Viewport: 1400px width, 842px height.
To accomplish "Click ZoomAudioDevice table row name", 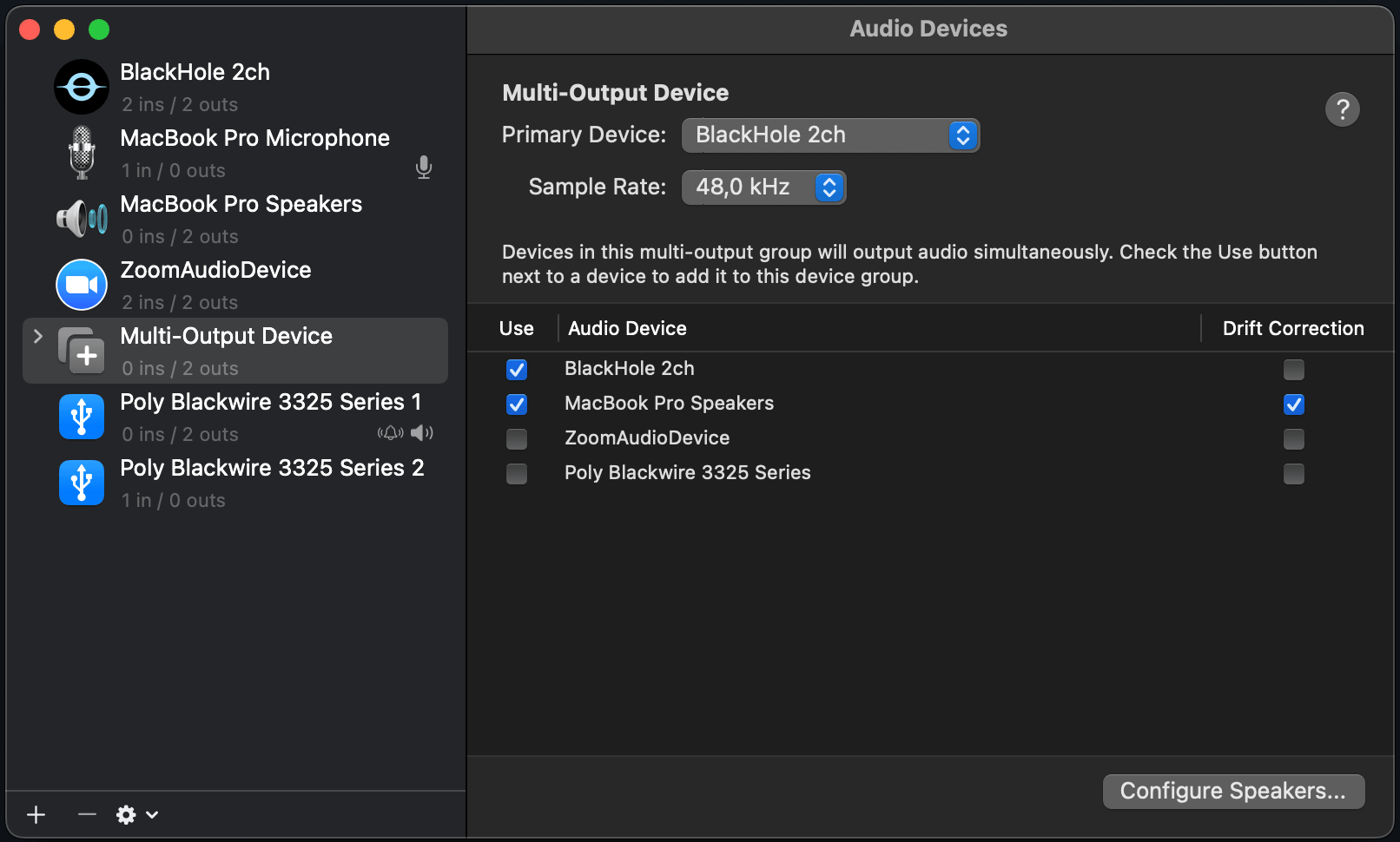I will point(647,438).
